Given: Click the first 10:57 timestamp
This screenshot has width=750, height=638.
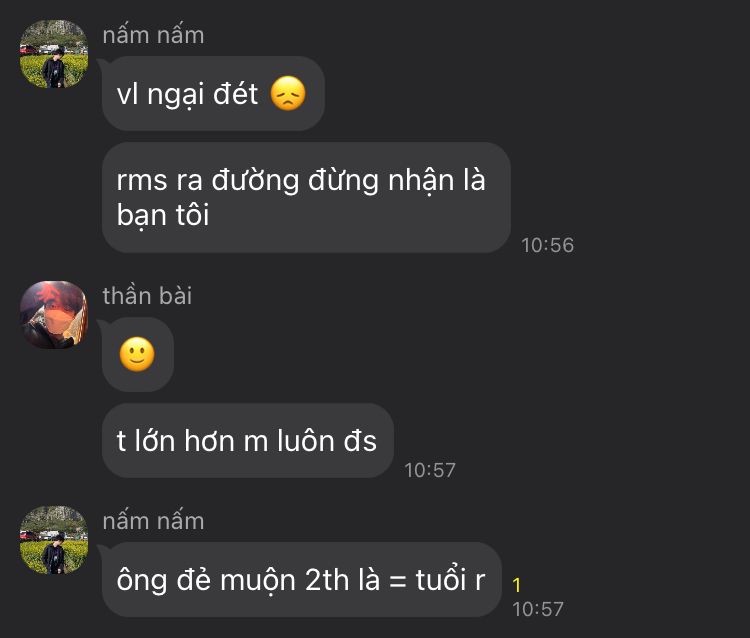Looking at the screenshot, I should [x=430, y=471].
